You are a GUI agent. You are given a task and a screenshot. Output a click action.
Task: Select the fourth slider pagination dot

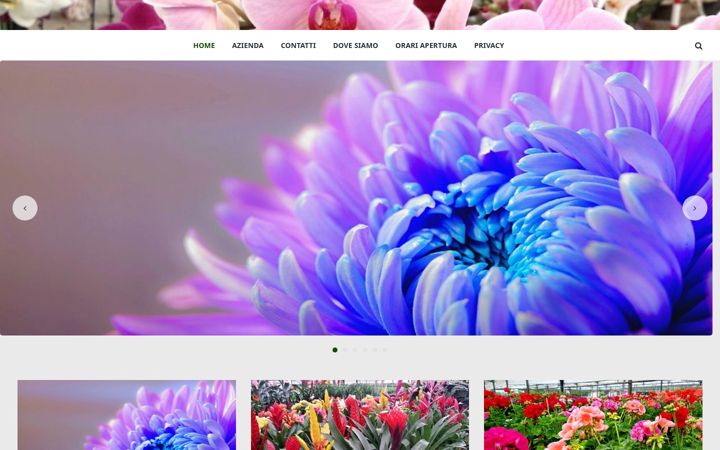tap(365, 350)
